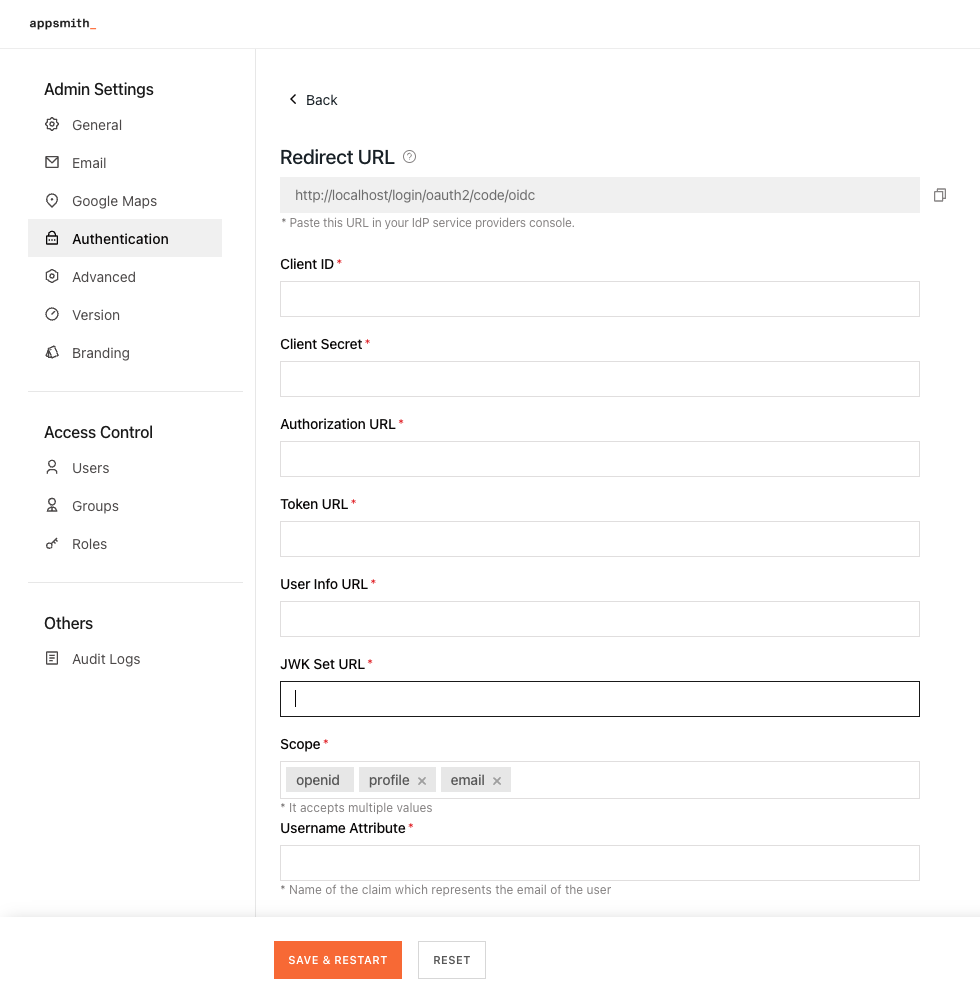Click the Google Maps pin icon
This screenshot has width=980, height=1001.
pyautogui.click(x=52, y=200)
